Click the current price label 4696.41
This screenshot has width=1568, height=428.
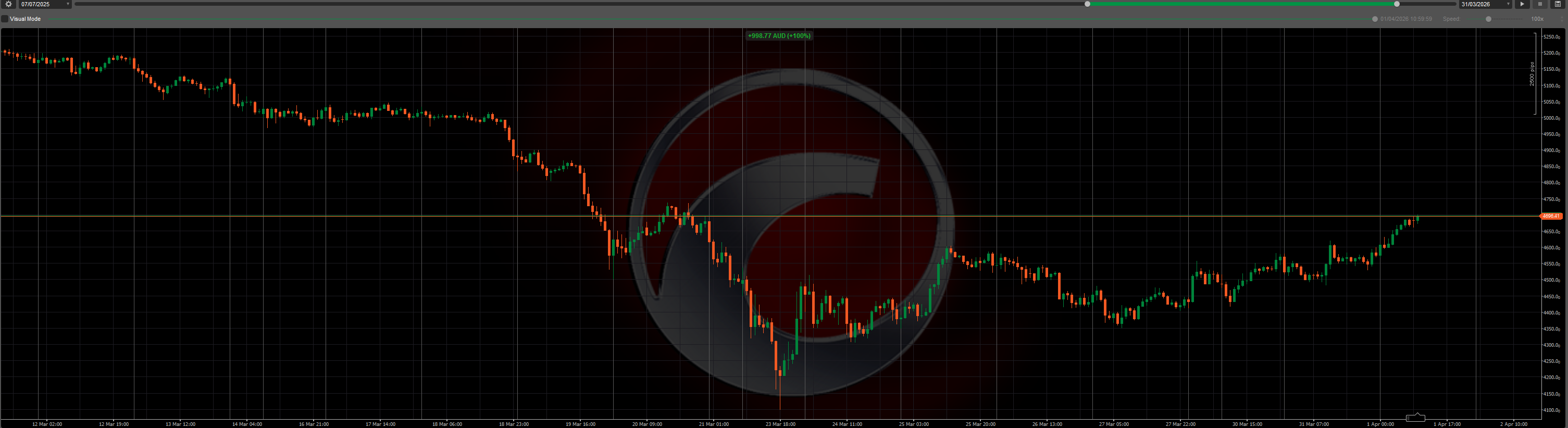coord(1551,216)
